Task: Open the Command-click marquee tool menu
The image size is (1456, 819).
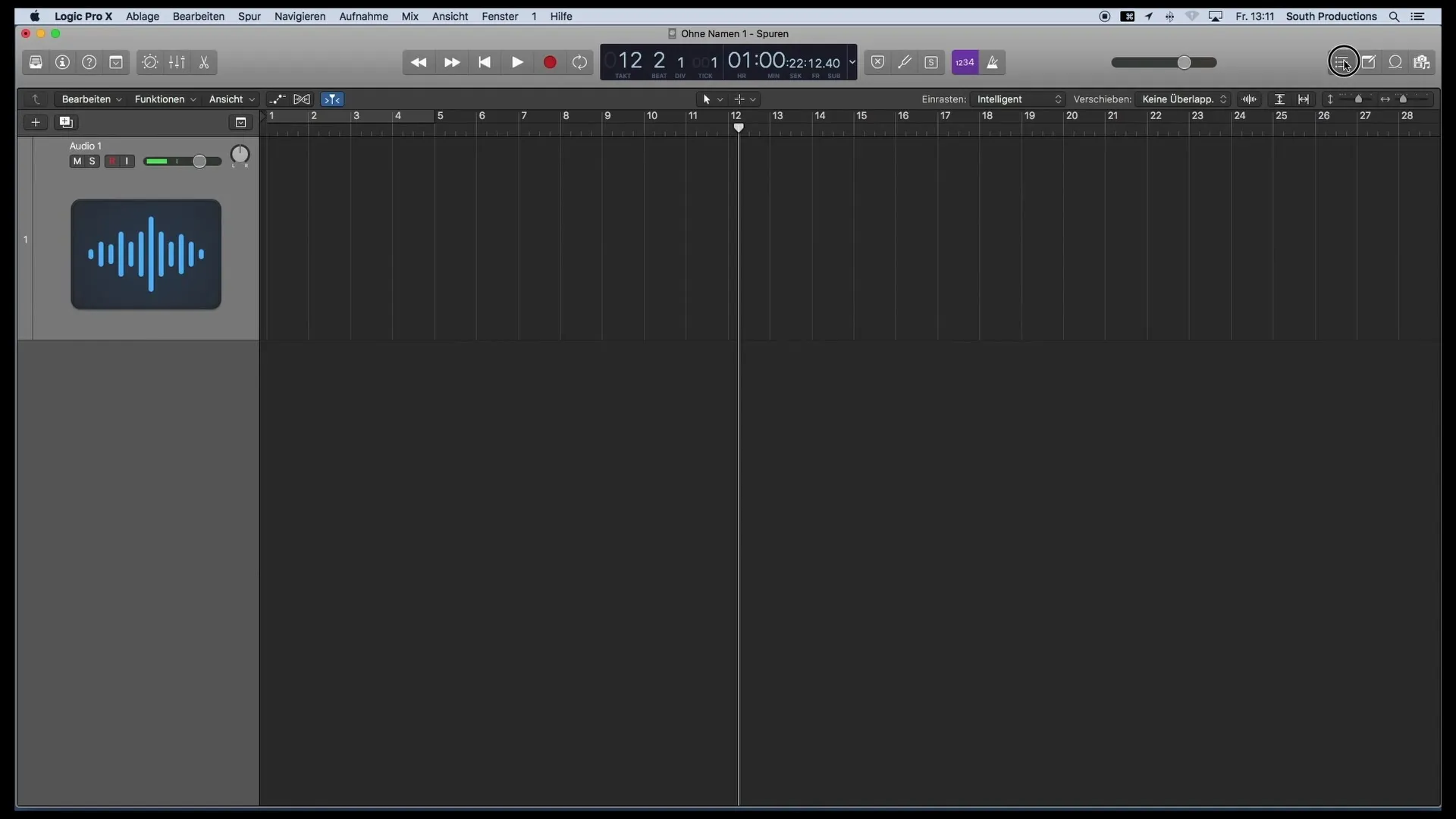Action: click(x=745, y=99)
